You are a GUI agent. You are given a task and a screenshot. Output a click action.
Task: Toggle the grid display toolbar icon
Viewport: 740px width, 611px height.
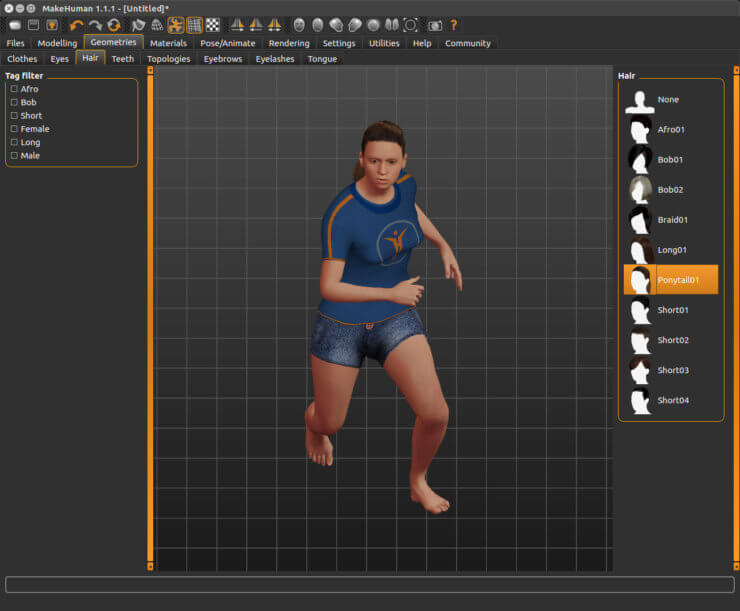click(x=194, y=25)
